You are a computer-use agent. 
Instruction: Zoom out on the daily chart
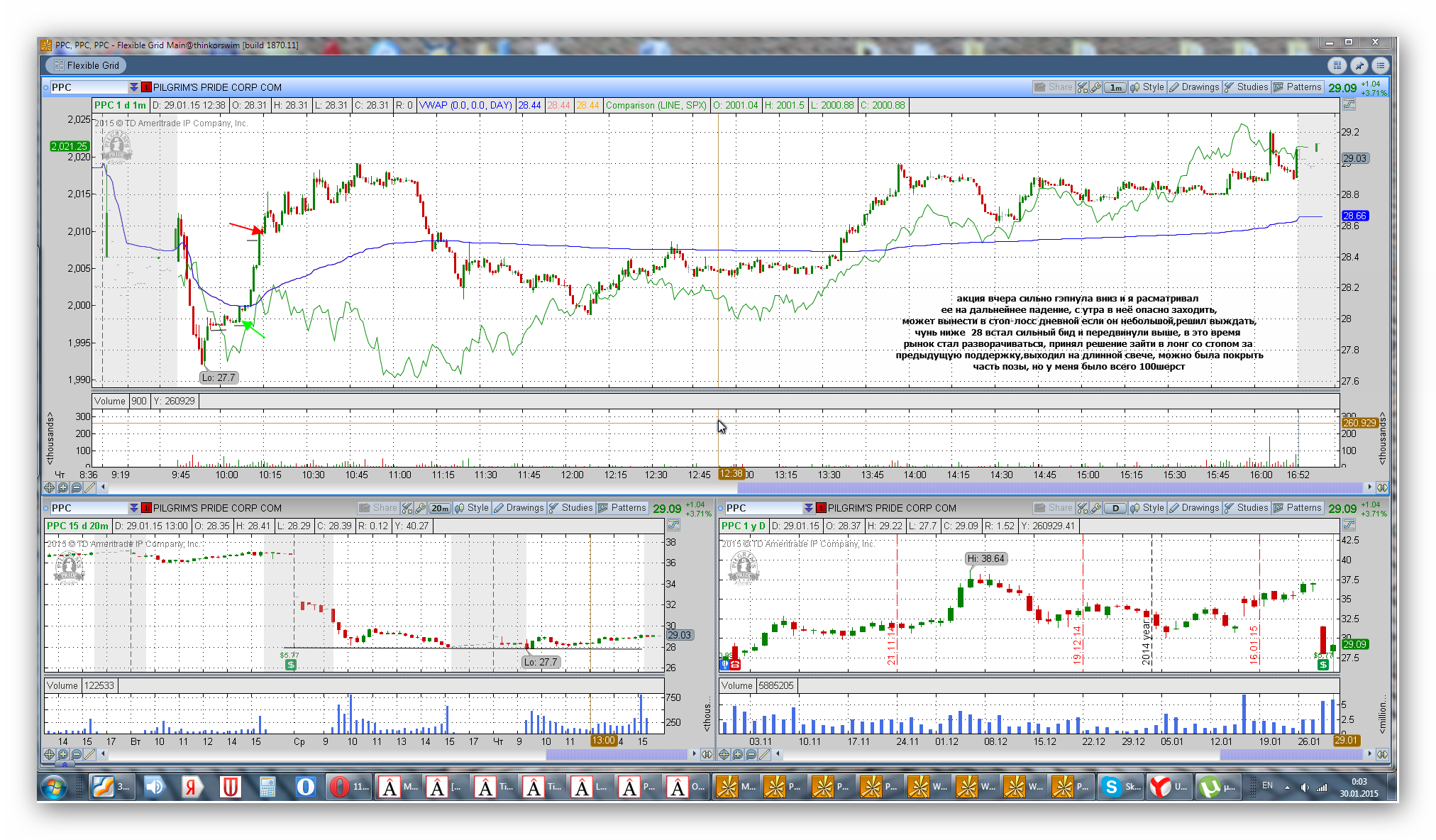pyautogui.click(x=751, y=754)
